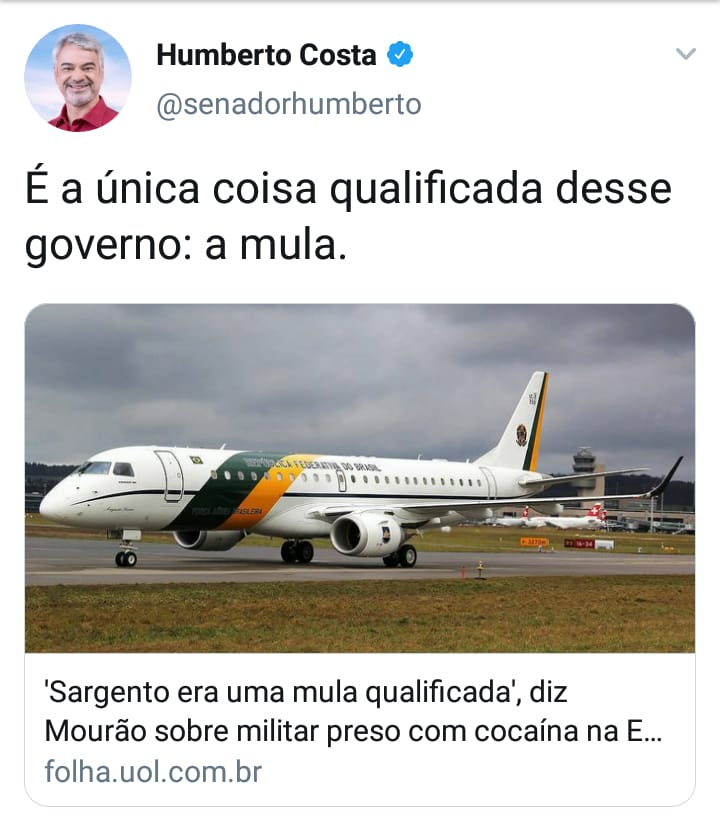Image resolution: width=720 pixels, height=831 pixels.
Task: Open the 'Sargento era uma mula qualificada' headline
Action: (x=279, y=692)
